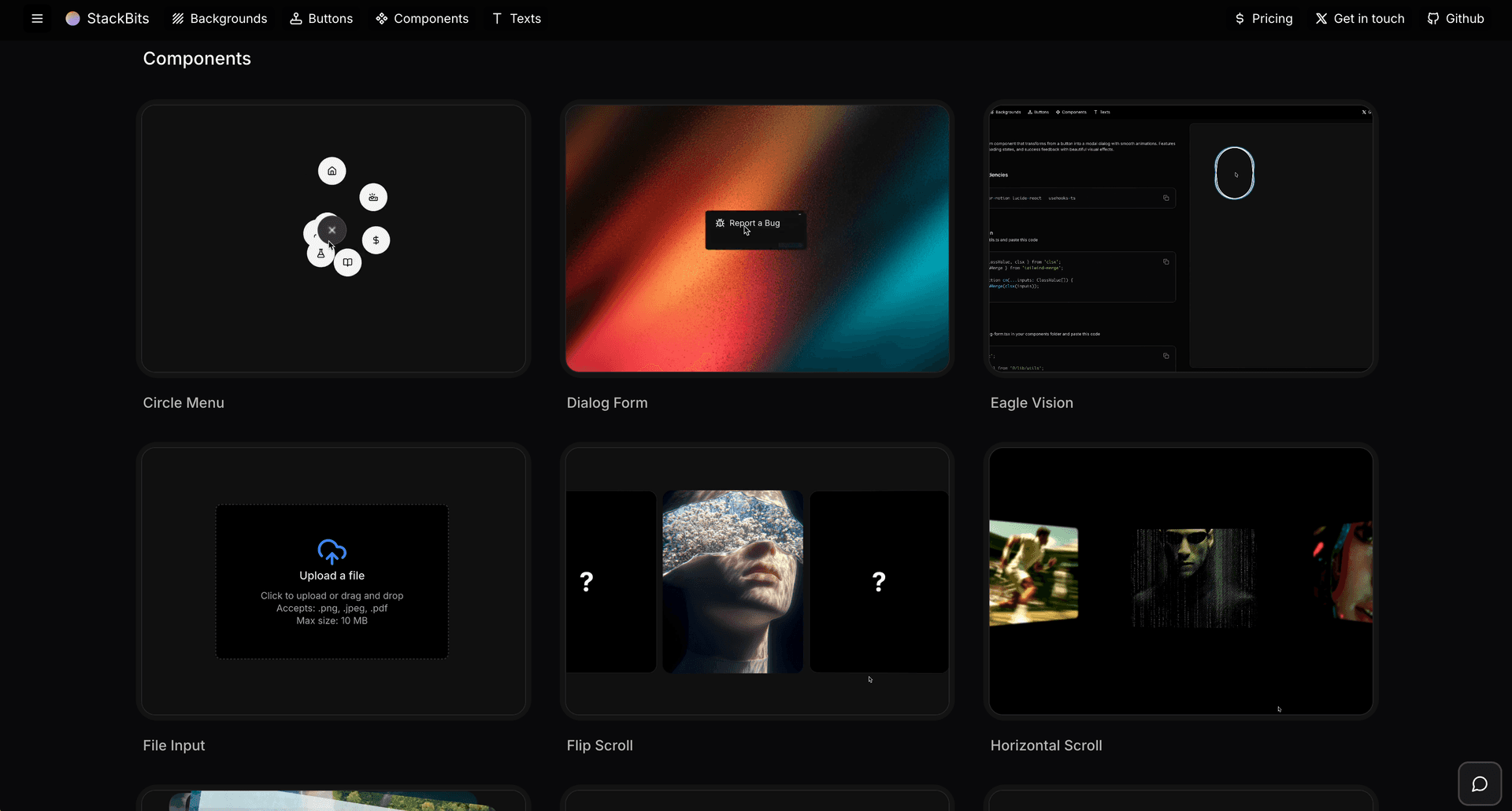Click the projector icon in Circle Menu
The width and height of the screenshot is (1512, 811).
(x=373, y=197)
